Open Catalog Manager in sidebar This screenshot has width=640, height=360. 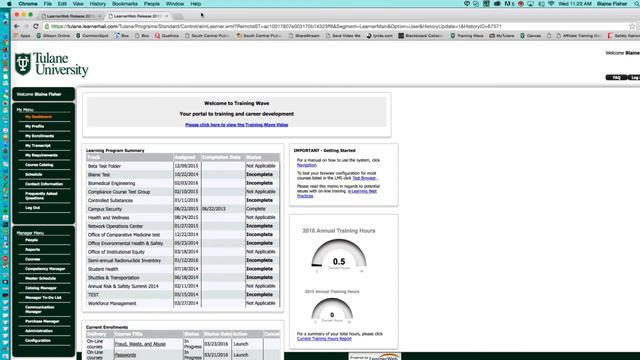click(x=41, y=288)
